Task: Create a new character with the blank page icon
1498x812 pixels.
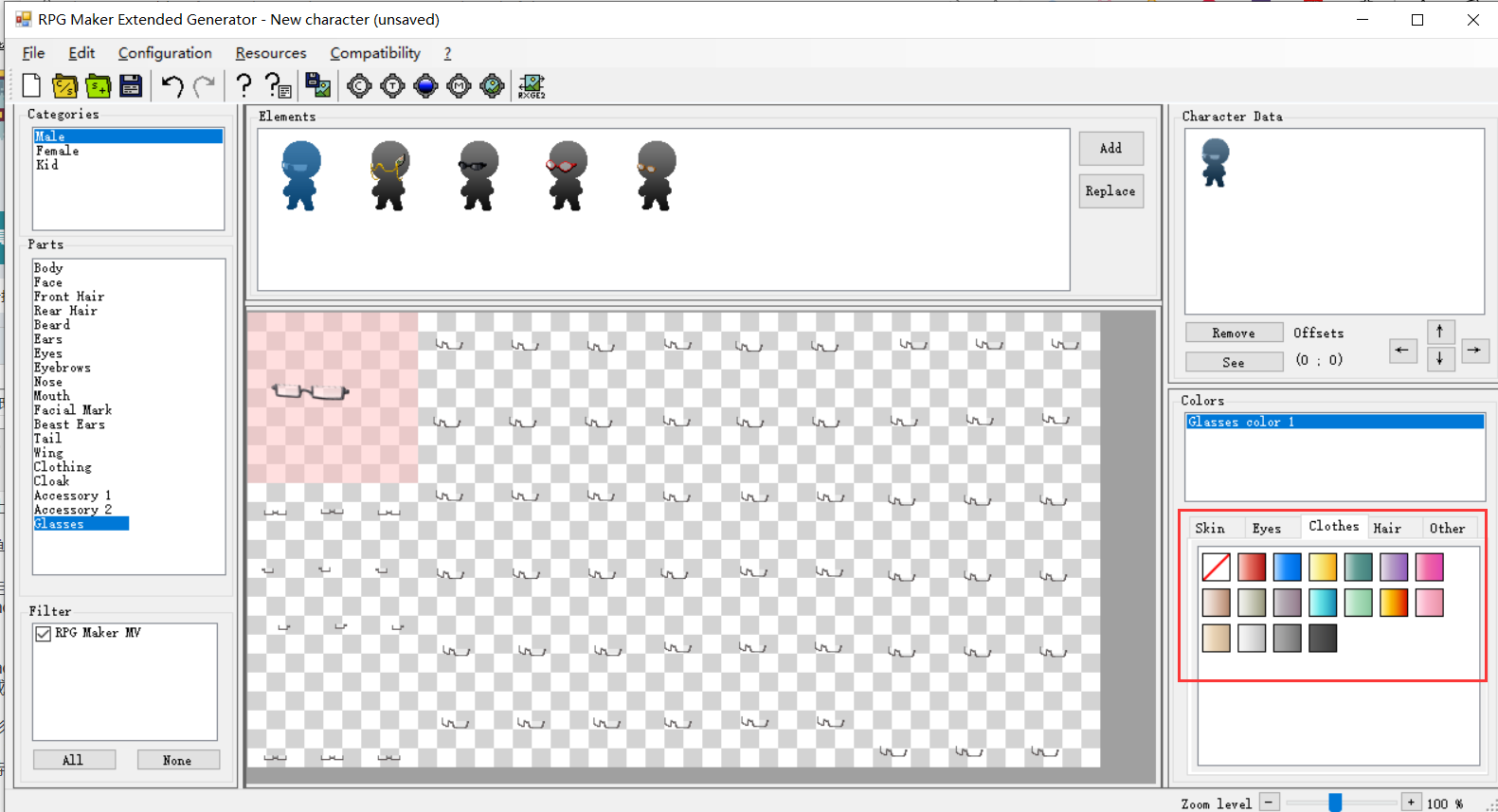Action: click(x=31, y=86)
